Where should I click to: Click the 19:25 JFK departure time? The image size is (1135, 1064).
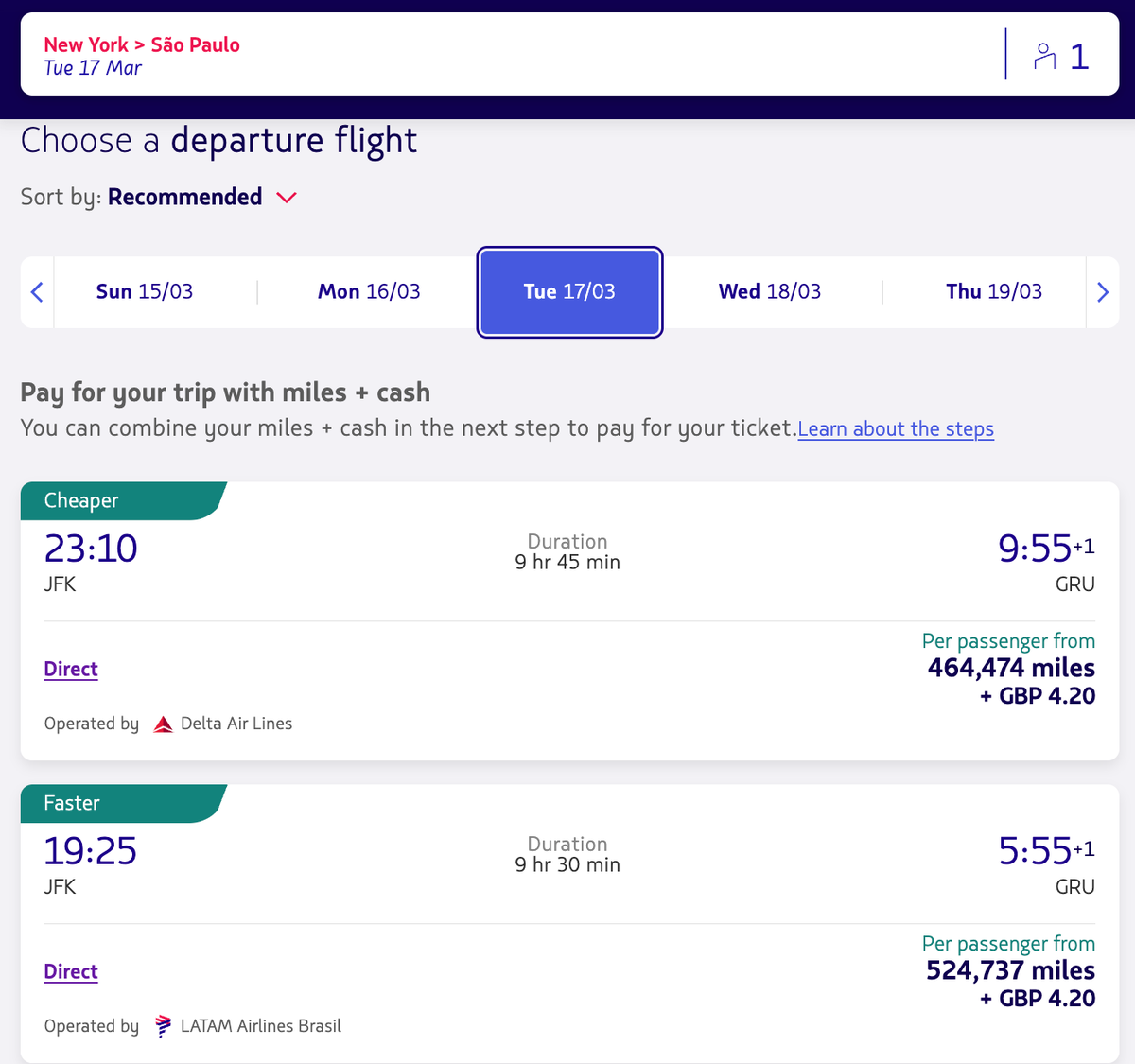pyautogui.click(x=90, y=850)
